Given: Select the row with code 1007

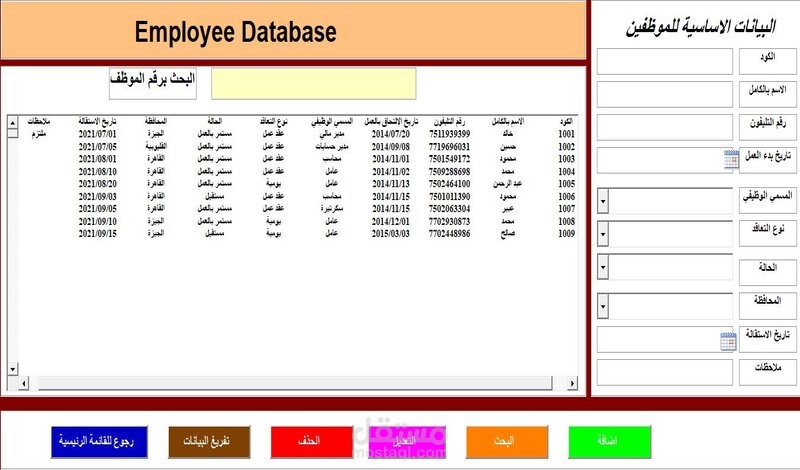Looking at the screenshot, I should (x=297, y=209).
